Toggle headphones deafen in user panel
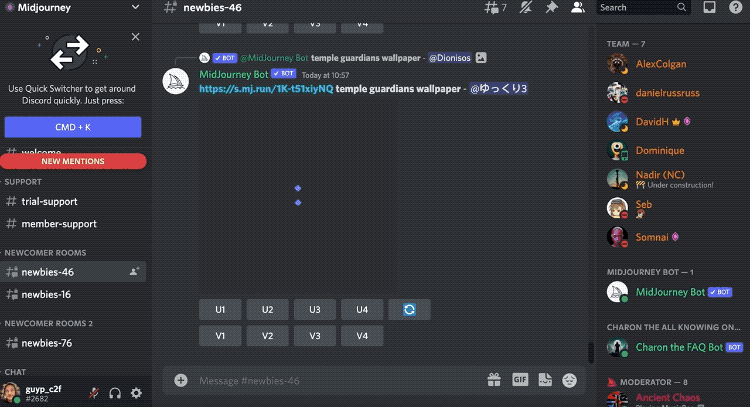The height and width of the screenshot is (407, 750). click(x=115, y=393)
